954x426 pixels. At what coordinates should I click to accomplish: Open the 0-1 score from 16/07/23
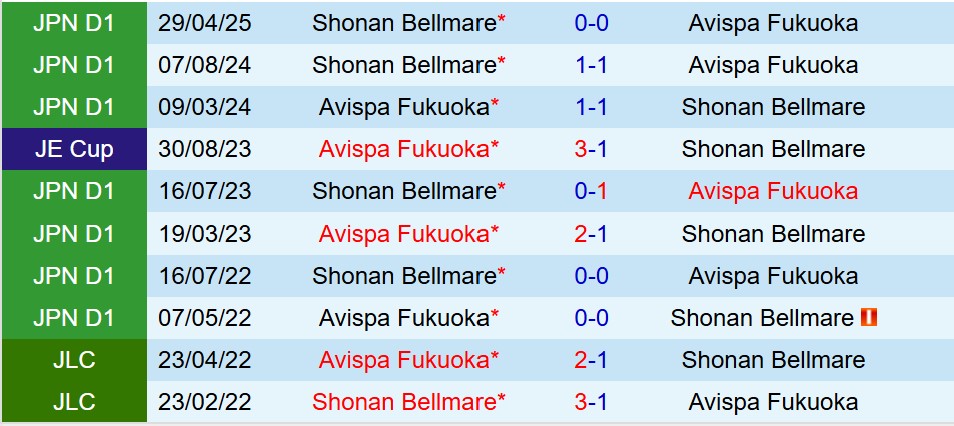(x=594, y=191)
